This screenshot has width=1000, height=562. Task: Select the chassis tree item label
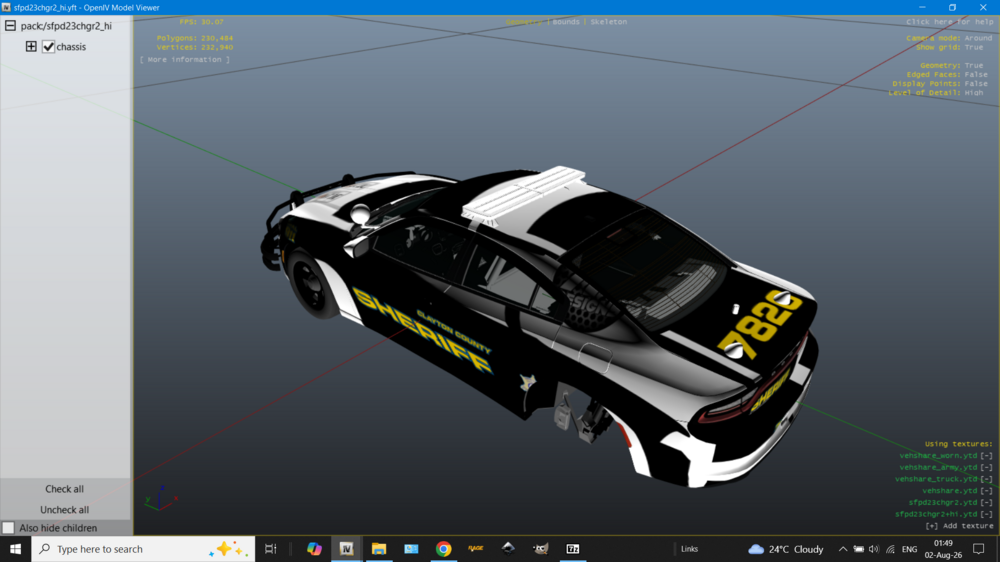pyautogui.click(x=71, y=47)
